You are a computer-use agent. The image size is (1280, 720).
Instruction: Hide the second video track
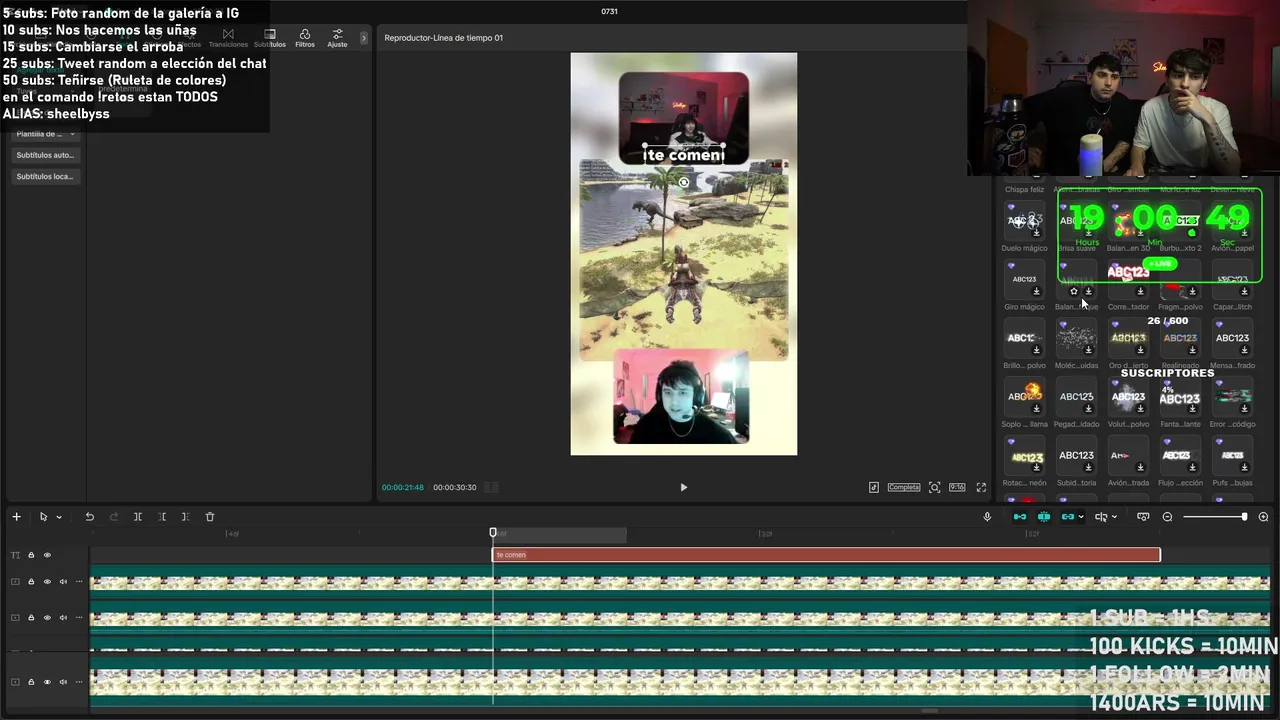click(47, 618)
